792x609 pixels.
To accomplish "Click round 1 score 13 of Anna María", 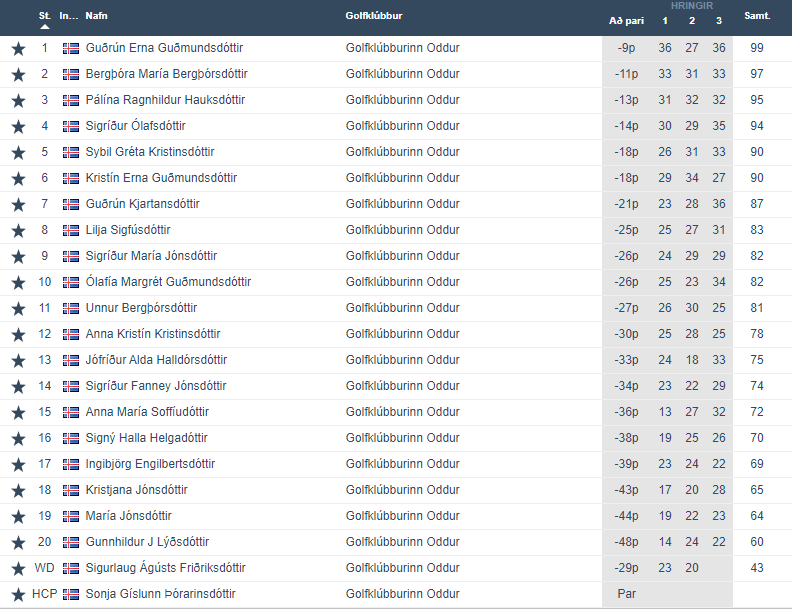I will coord(665,412).
